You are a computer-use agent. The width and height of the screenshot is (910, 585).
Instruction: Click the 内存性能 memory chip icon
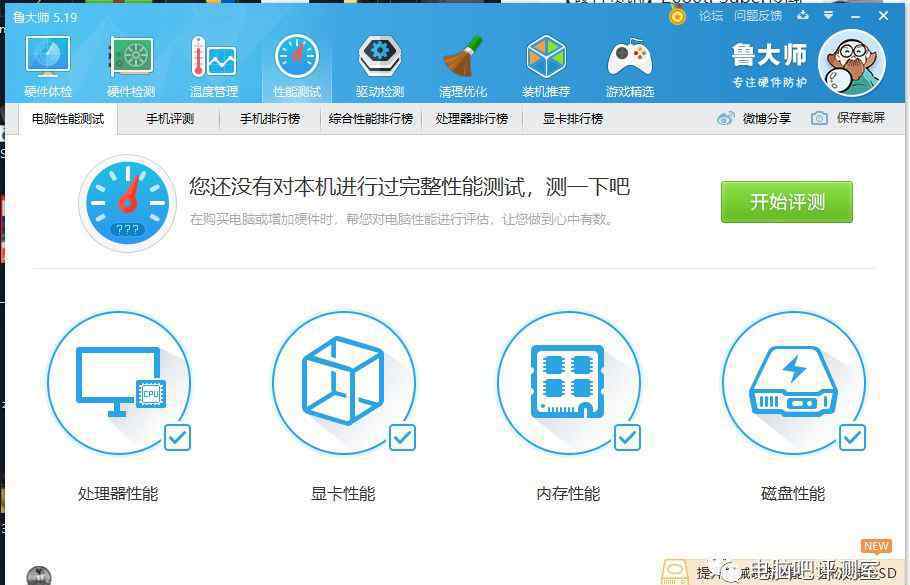coord(569,383)
